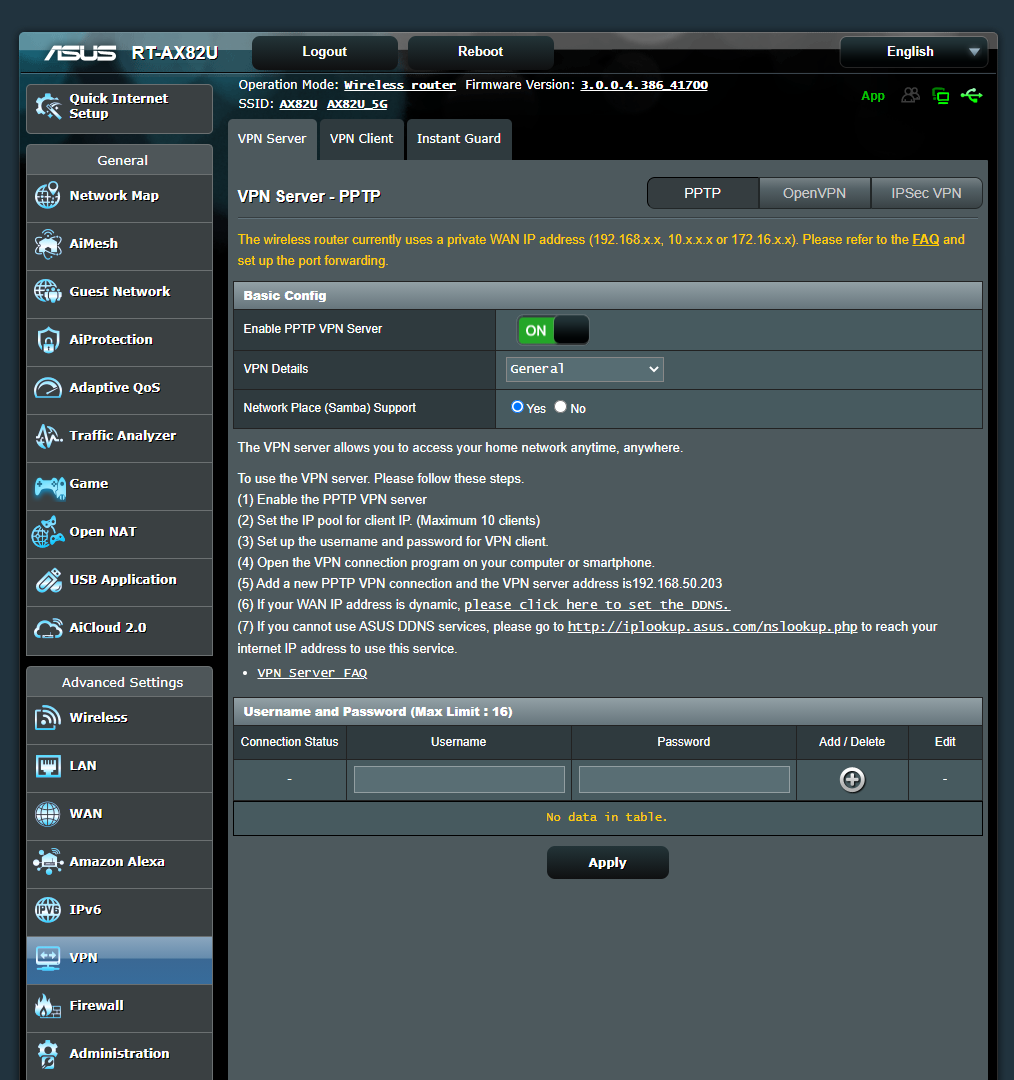Switch to the Instant Guard tab

pos(459,139)
